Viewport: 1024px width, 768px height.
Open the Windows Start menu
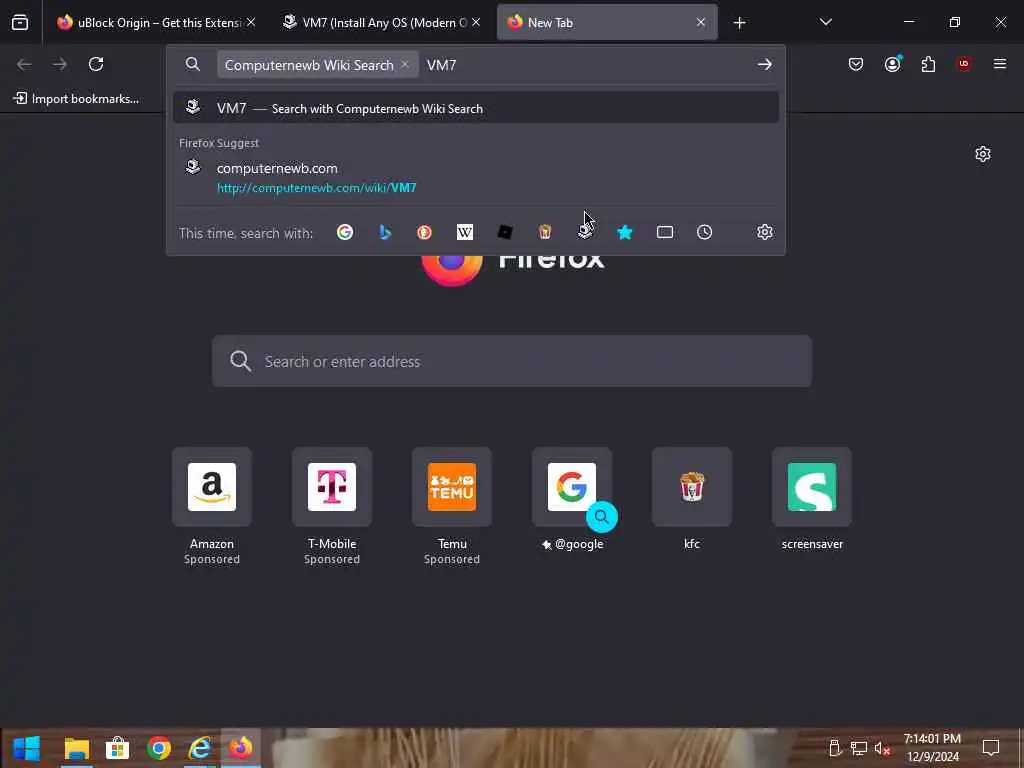pos(27,748)
